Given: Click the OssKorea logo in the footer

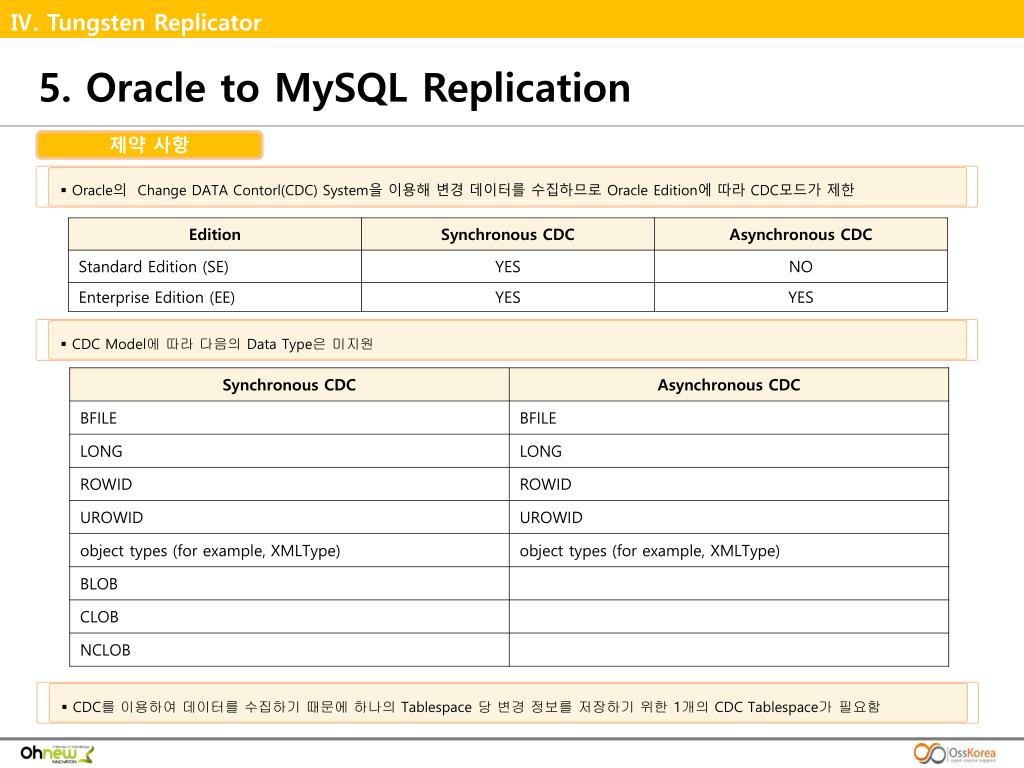Looking at the screenshot, I should coord(955,753).
